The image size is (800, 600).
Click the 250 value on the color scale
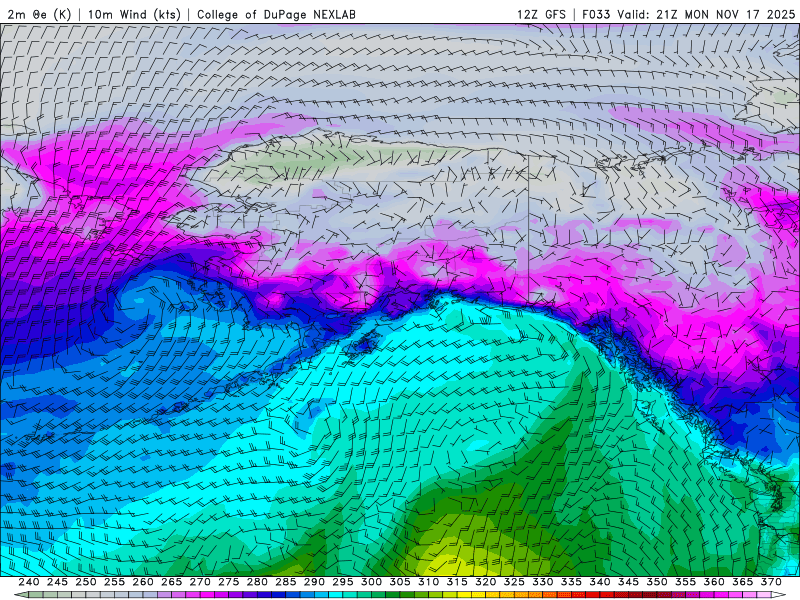pos(86,582)
